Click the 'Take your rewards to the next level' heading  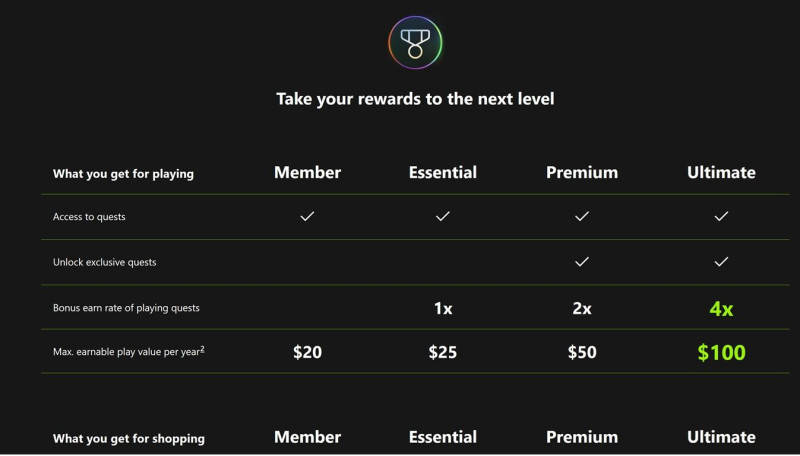click(415, 99)
